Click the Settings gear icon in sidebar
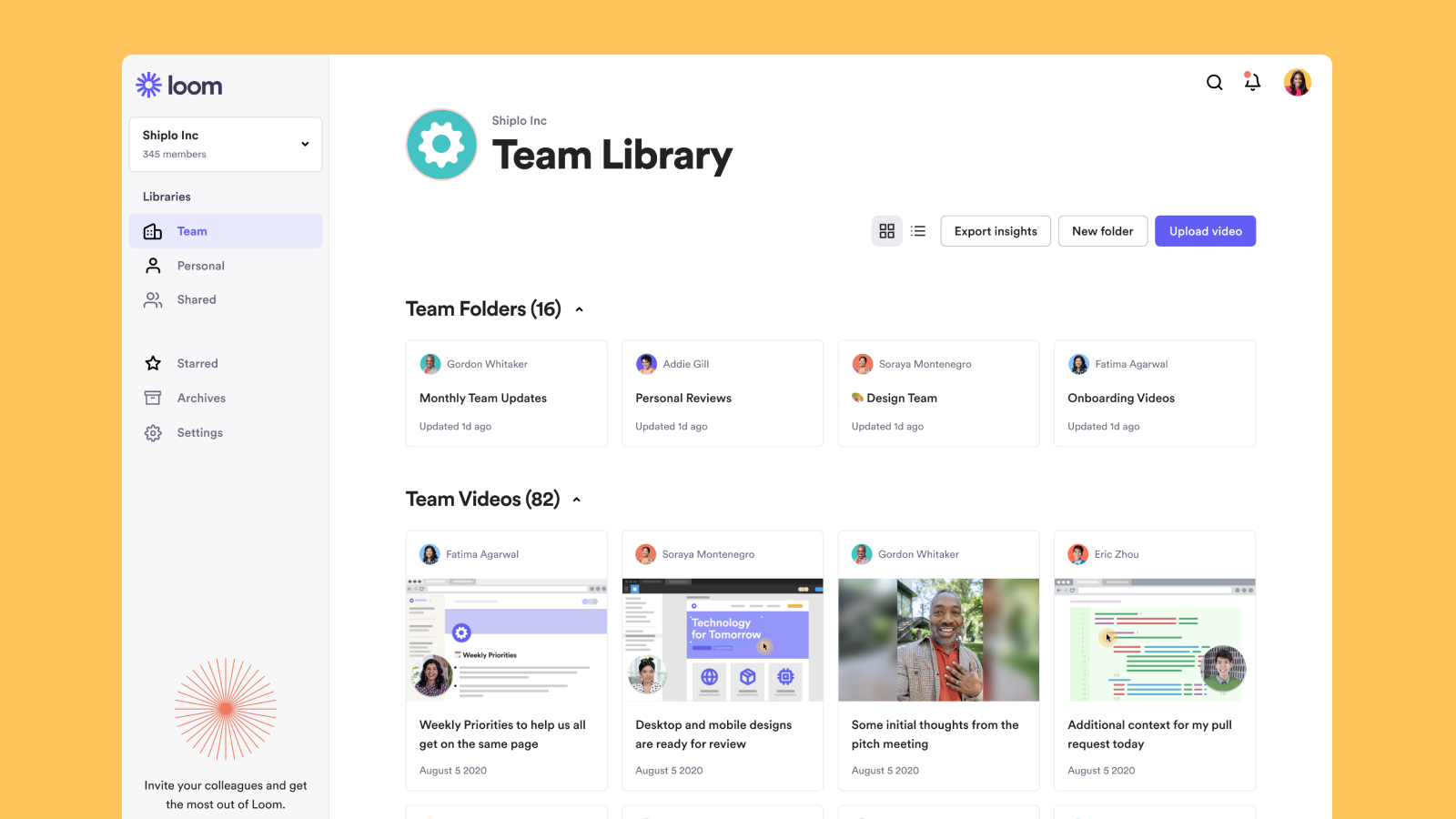 coord(153,433)
